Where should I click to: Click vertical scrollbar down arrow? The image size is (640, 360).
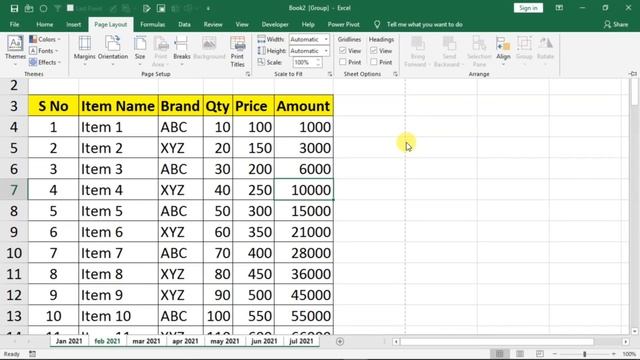[634, 331]
